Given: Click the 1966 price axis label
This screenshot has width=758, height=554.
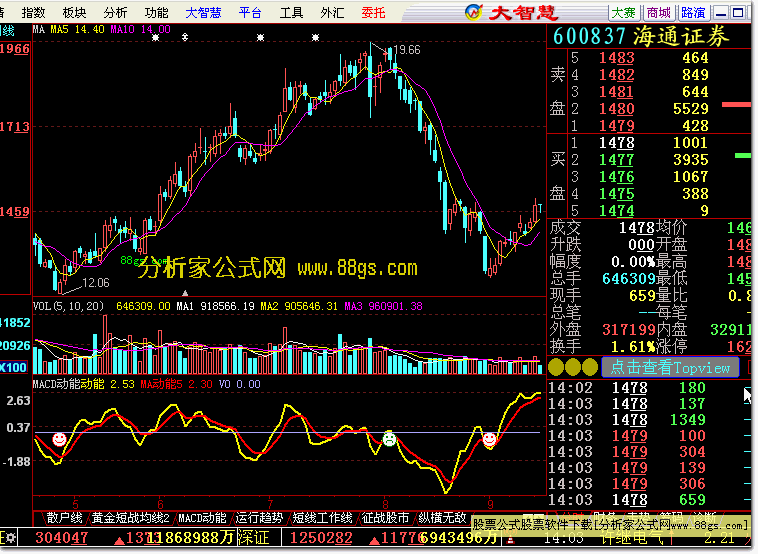Looking at the screenshot, I should [x=15, y=49].
